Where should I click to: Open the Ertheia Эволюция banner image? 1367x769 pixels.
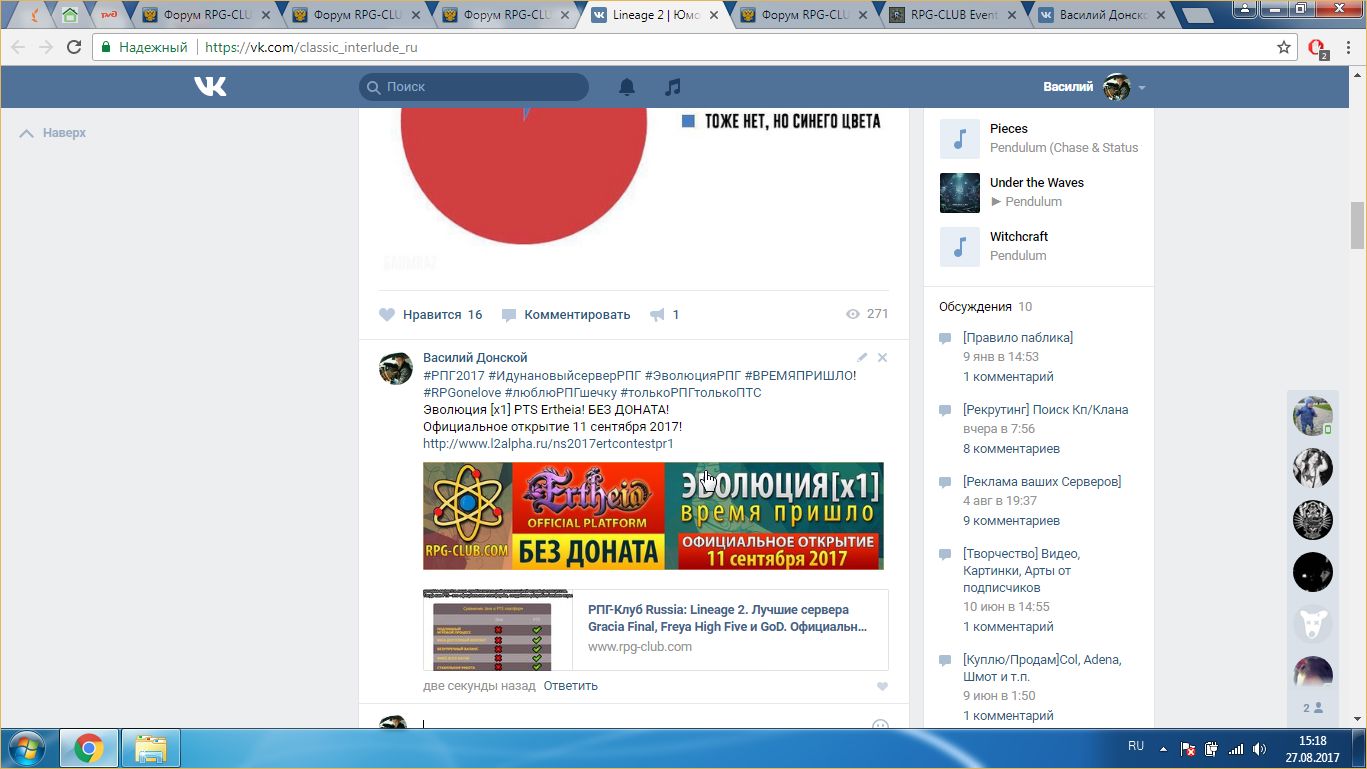pyautogui.click(x=653, y=516)
